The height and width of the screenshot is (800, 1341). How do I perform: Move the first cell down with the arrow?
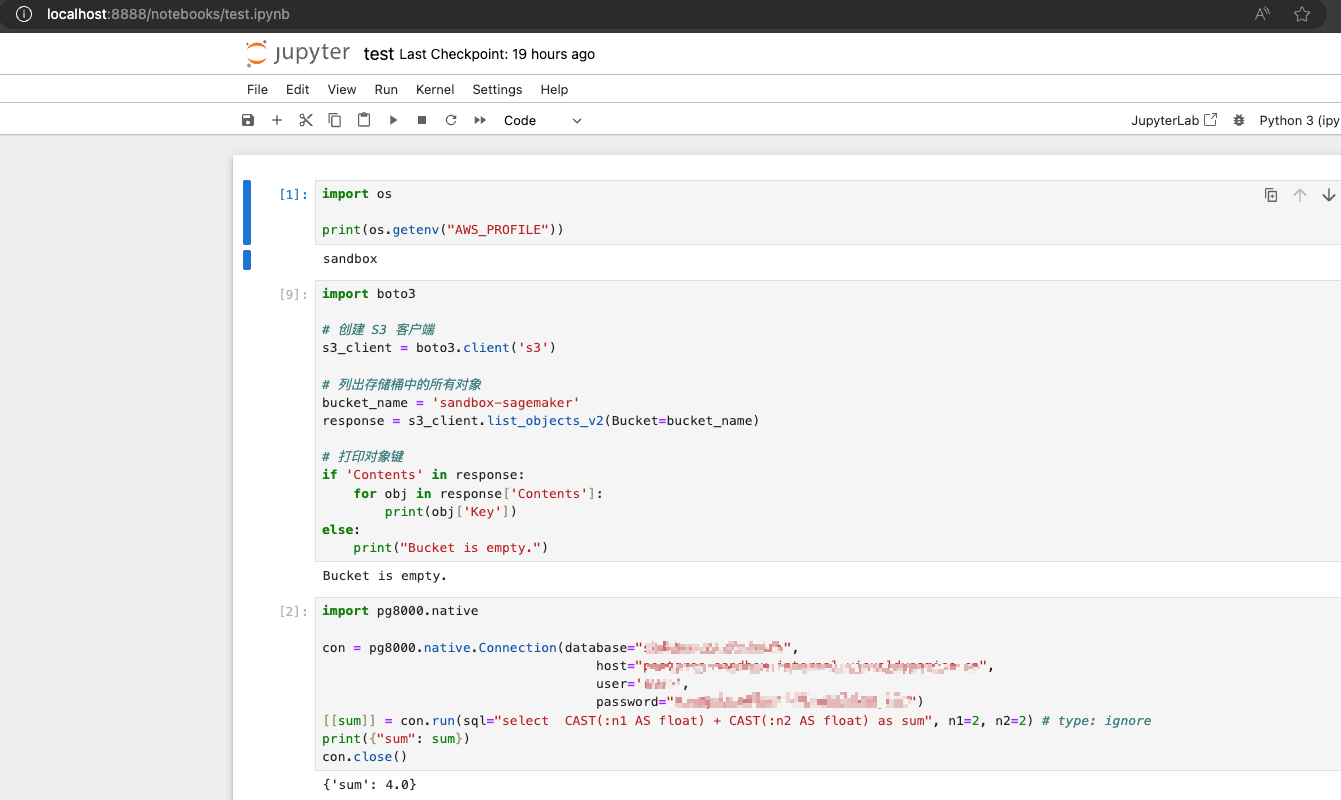pyautogui.click(x=1329, y=195)
